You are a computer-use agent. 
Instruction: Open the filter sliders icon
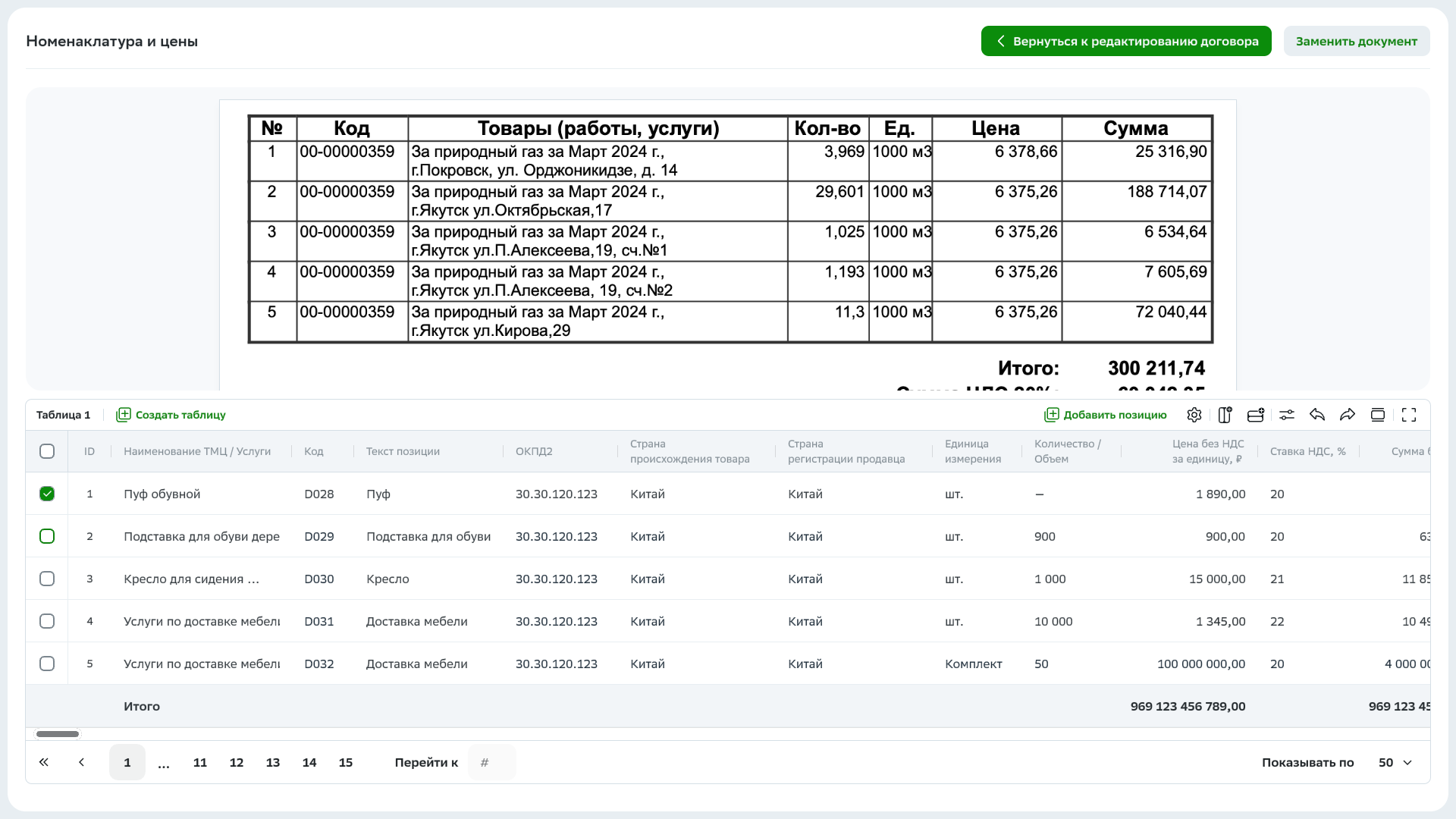pyautogui.click(x=1287, y=415)
